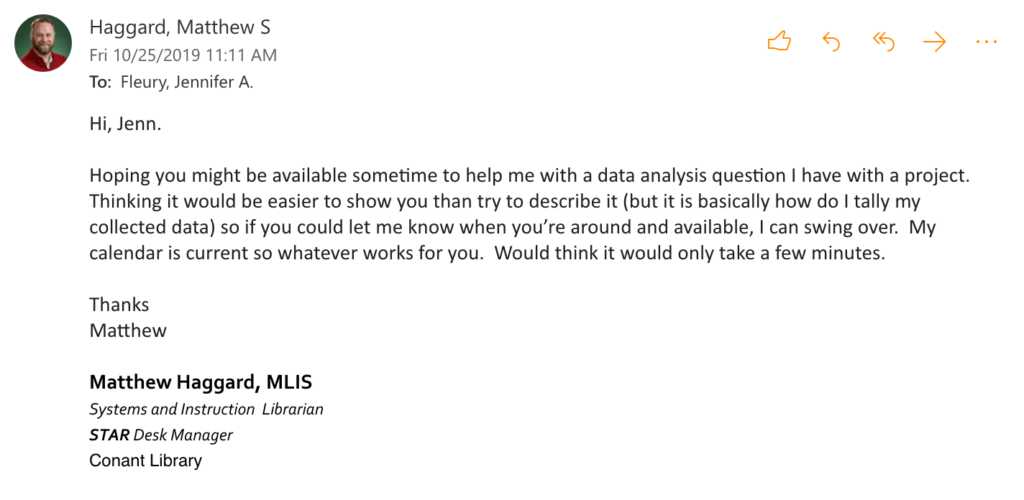The width and height of the screenshot is (1024, 500).
Task: Click the Systems and Instruction Librarian title
Action: click(206, 409)
